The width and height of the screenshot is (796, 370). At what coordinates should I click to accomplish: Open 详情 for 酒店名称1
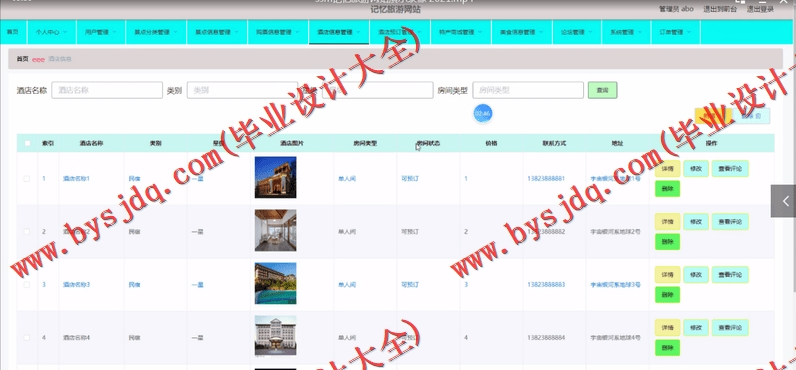[667, 169]
